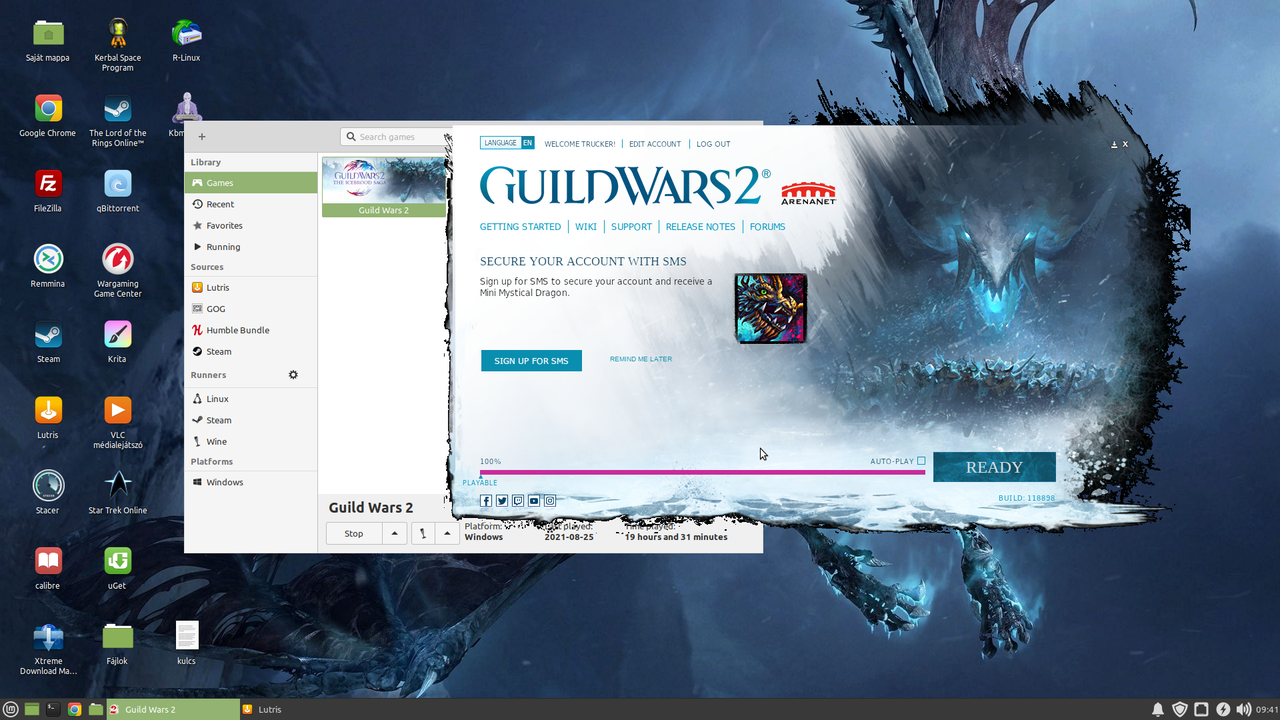Screen dimensions: 1280x720
Task: Select Steam under Sources in Lutris
Action: click(x=251, y=351)
